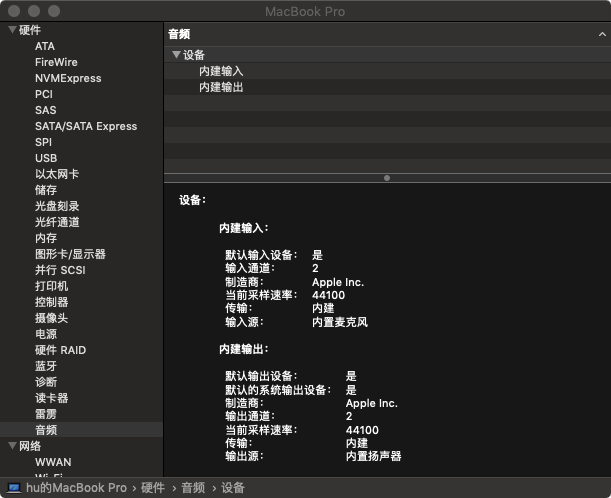Show 内存 information

[x=46, y=238]
